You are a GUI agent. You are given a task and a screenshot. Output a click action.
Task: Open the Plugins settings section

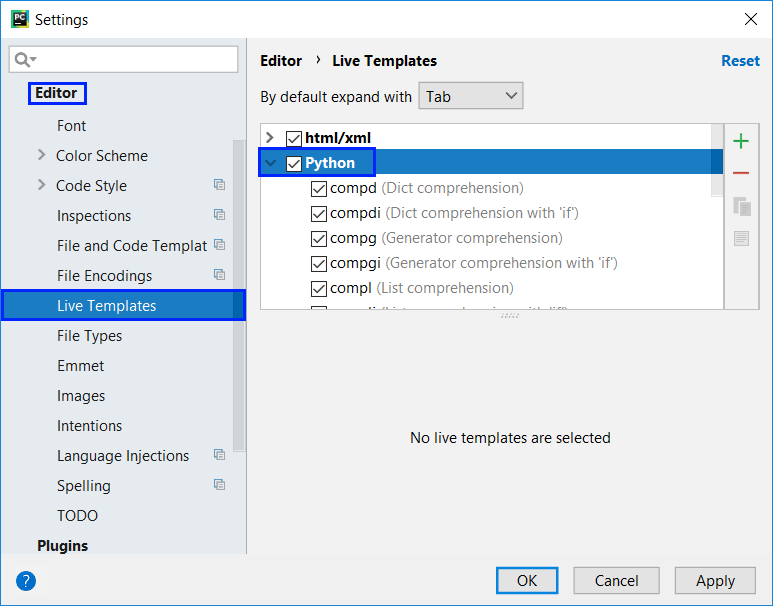point(62,546)
